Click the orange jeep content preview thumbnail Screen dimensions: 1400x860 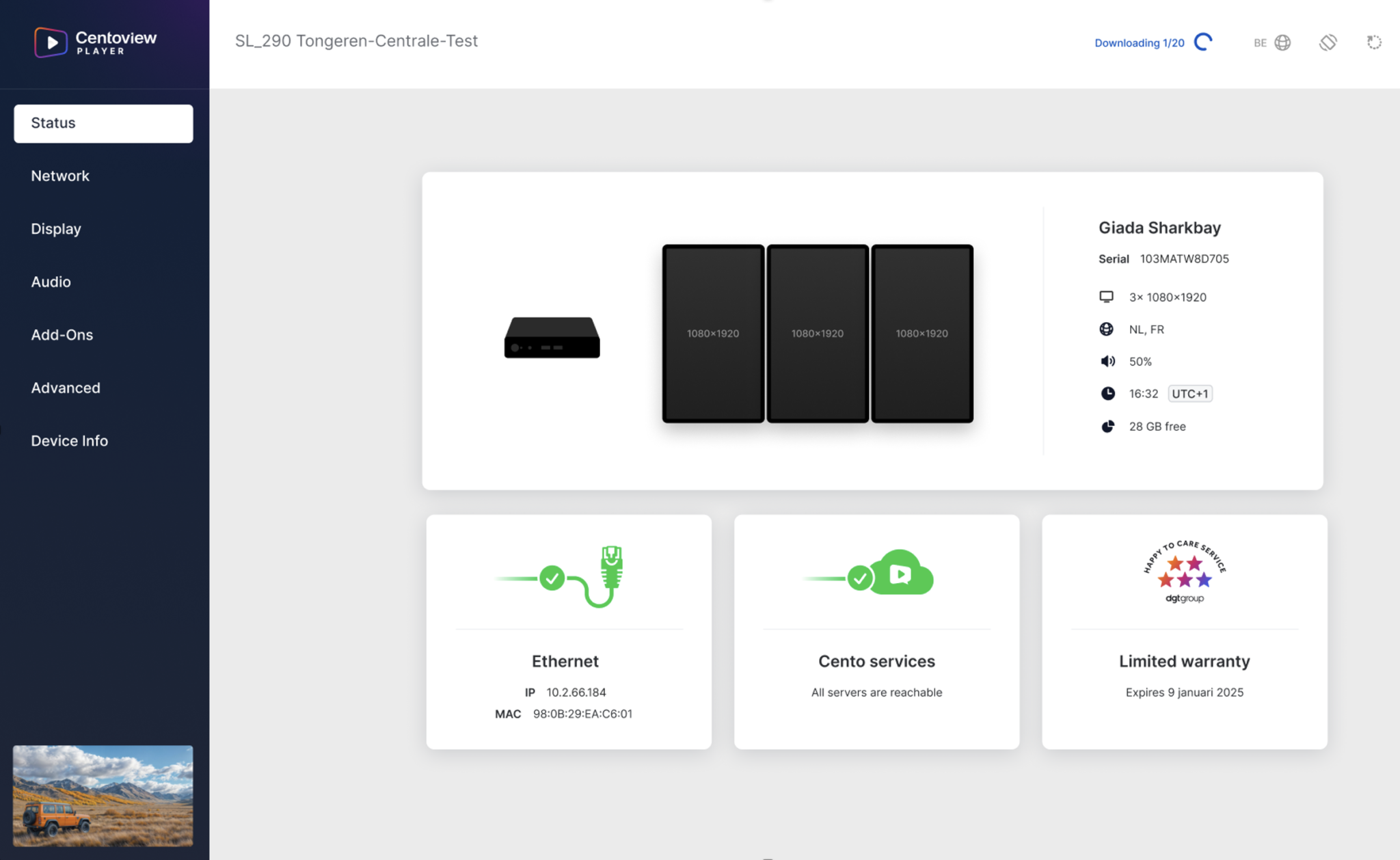click(x=103, y=795)
